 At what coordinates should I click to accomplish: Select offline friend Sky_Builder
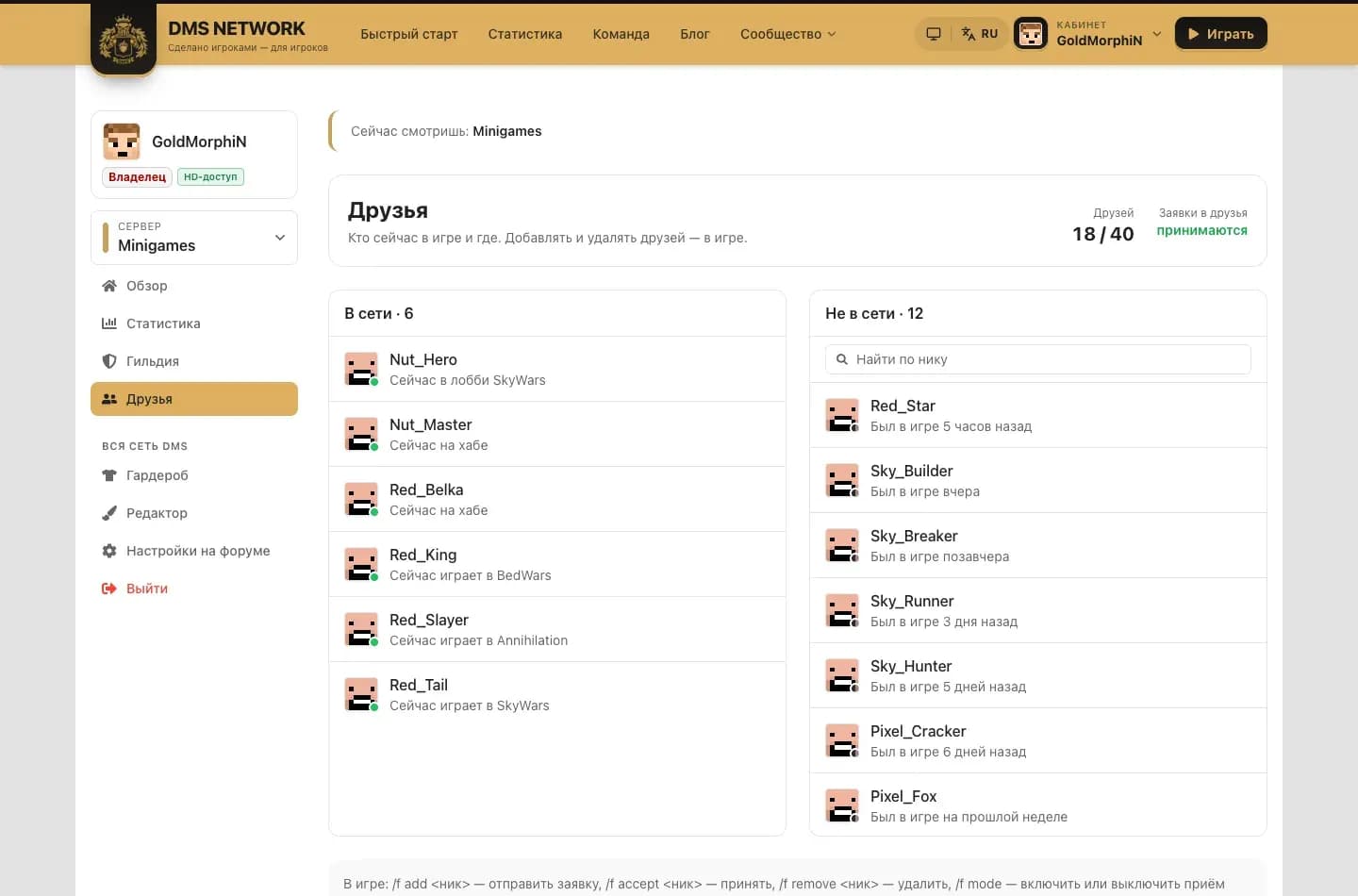[x=1037, y=480]
